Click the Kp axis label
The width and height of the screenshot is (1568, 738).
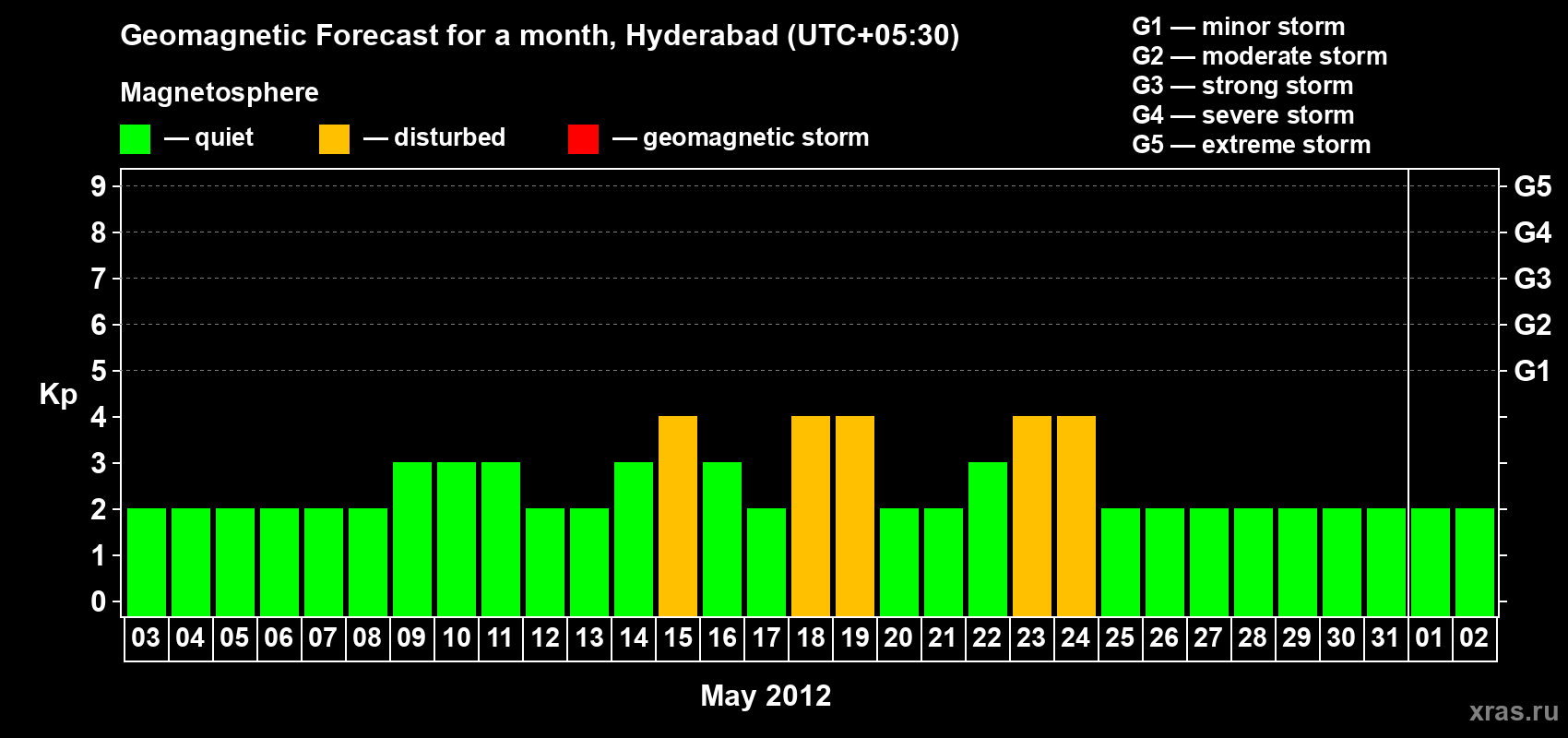coord(58,395)
